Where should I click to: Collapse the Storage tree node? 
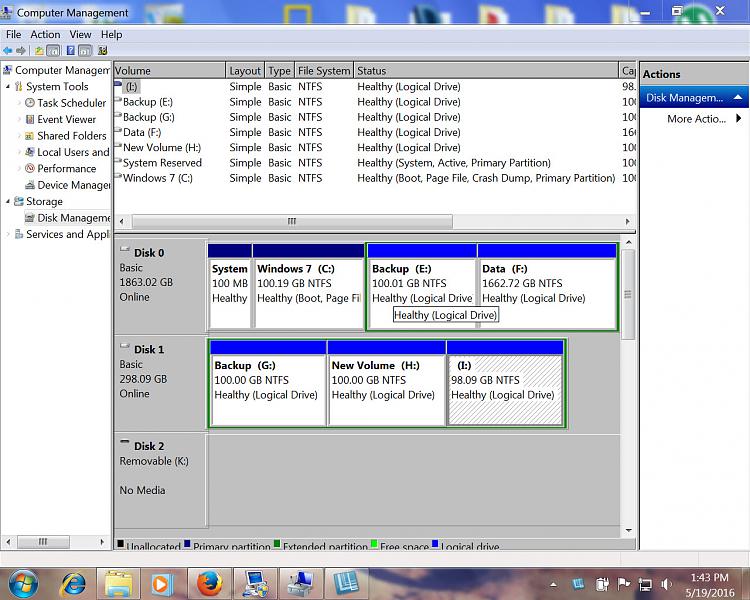click(8, 201)
